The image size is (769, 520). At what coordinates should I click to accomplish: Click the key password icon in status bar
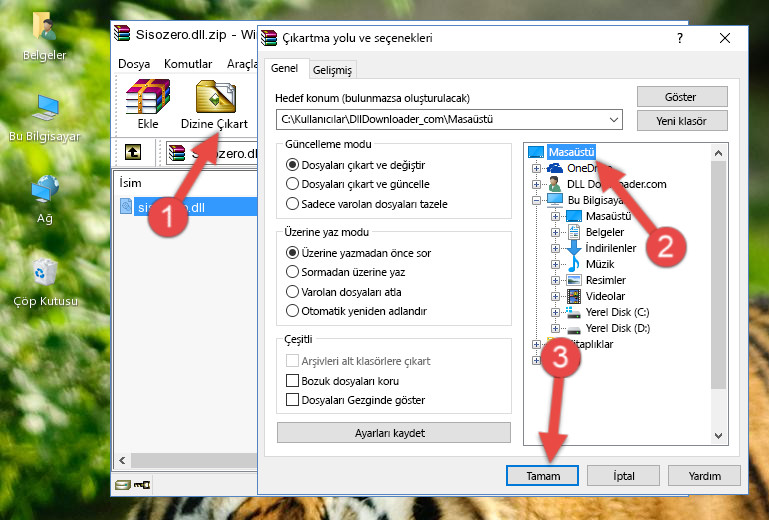[x=142, y=485]
